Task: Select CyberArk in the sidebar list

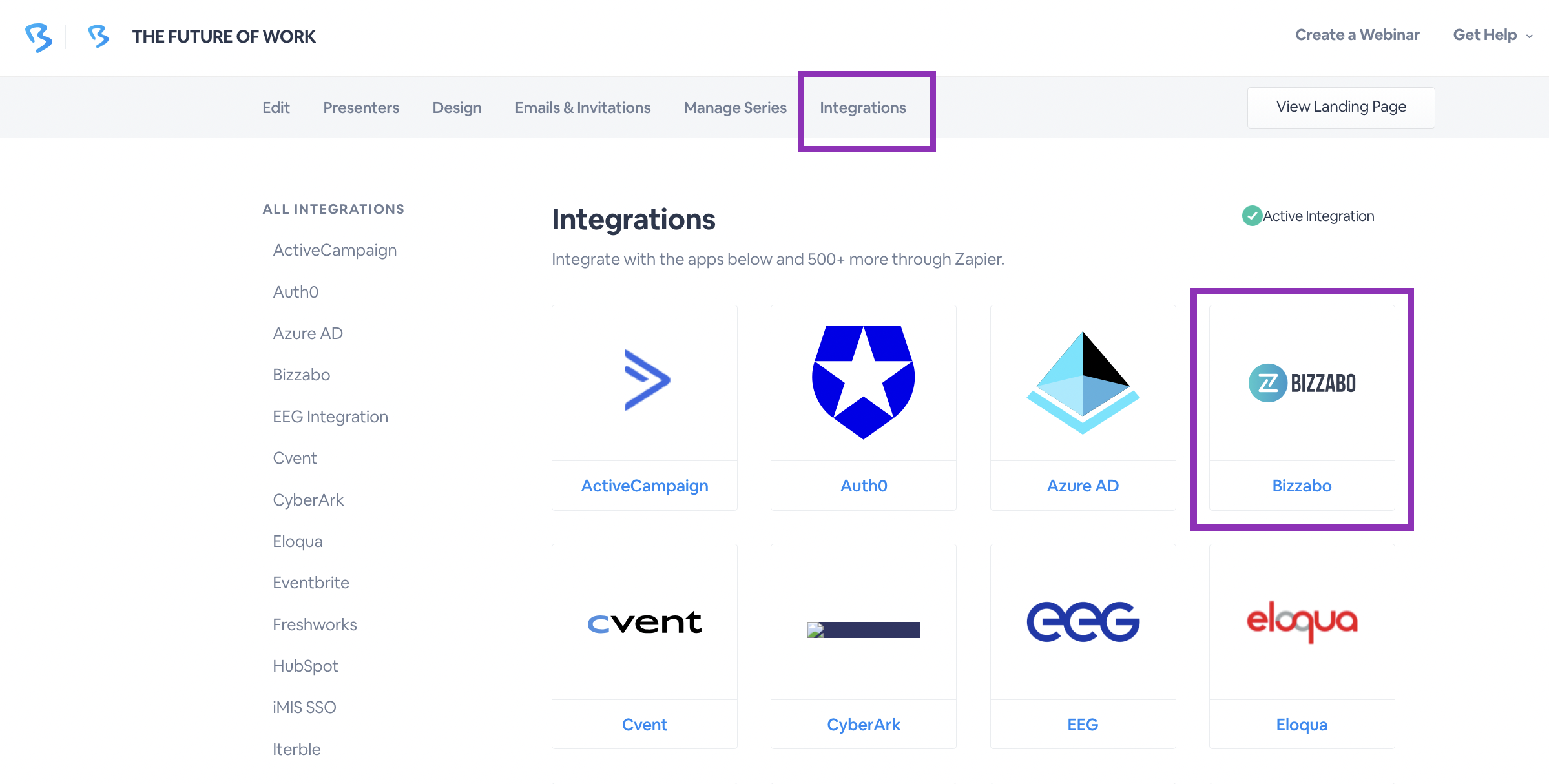Action: (x=308, y=500)
